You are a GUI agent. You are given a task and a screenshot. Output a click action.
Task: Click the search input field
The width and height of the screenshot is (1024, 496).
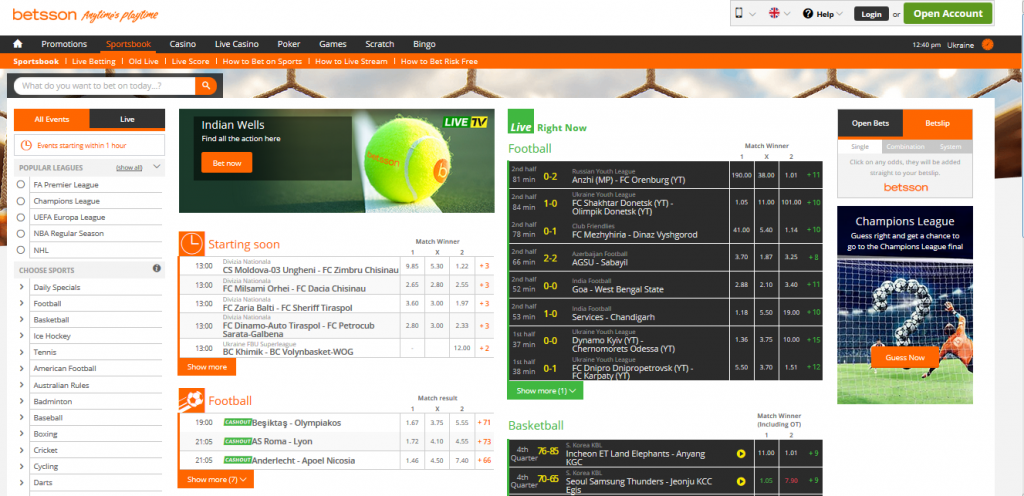tap(104, 85)
